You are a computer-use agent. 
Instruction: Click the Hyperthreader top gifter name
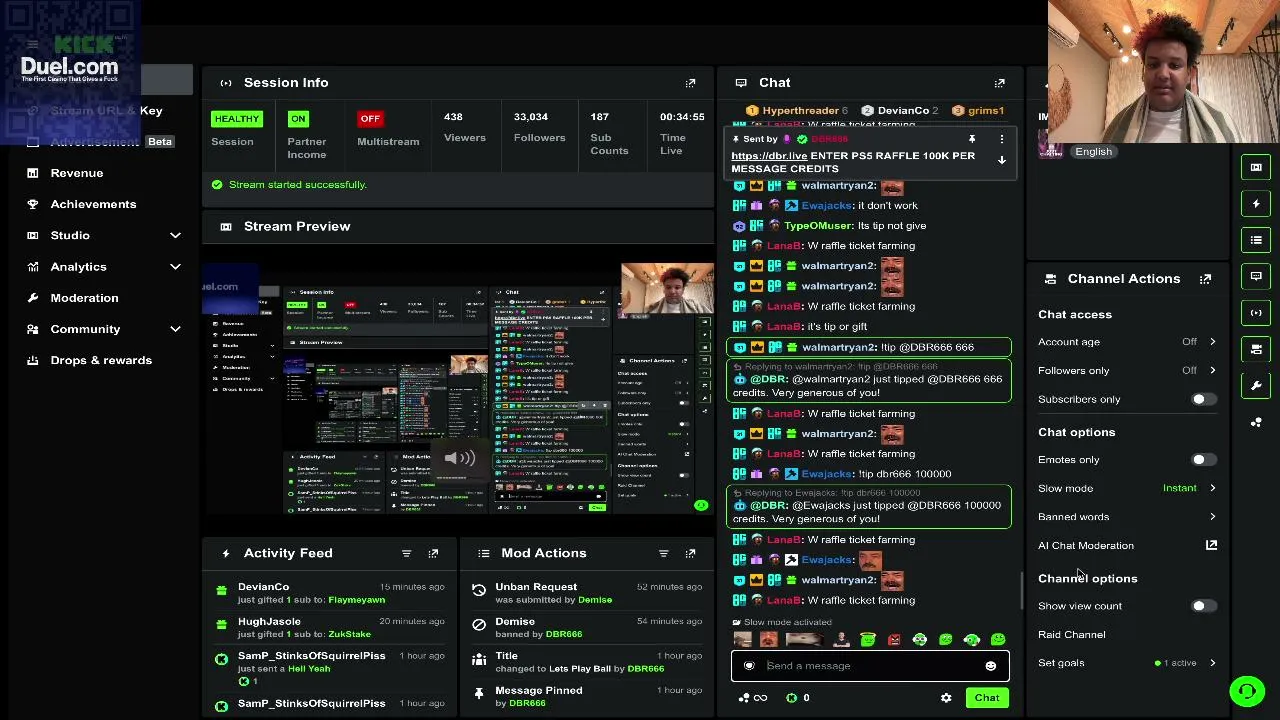coord(800,111)
